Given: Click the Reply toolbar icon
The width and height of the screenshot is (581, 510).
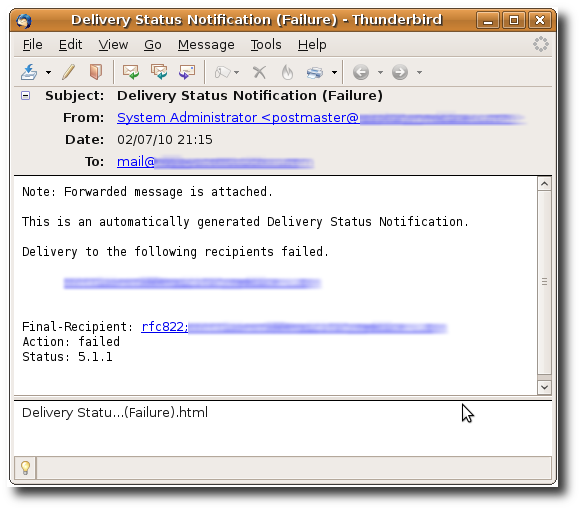Looking at the screenshot, I should click(x=131, y=72).
